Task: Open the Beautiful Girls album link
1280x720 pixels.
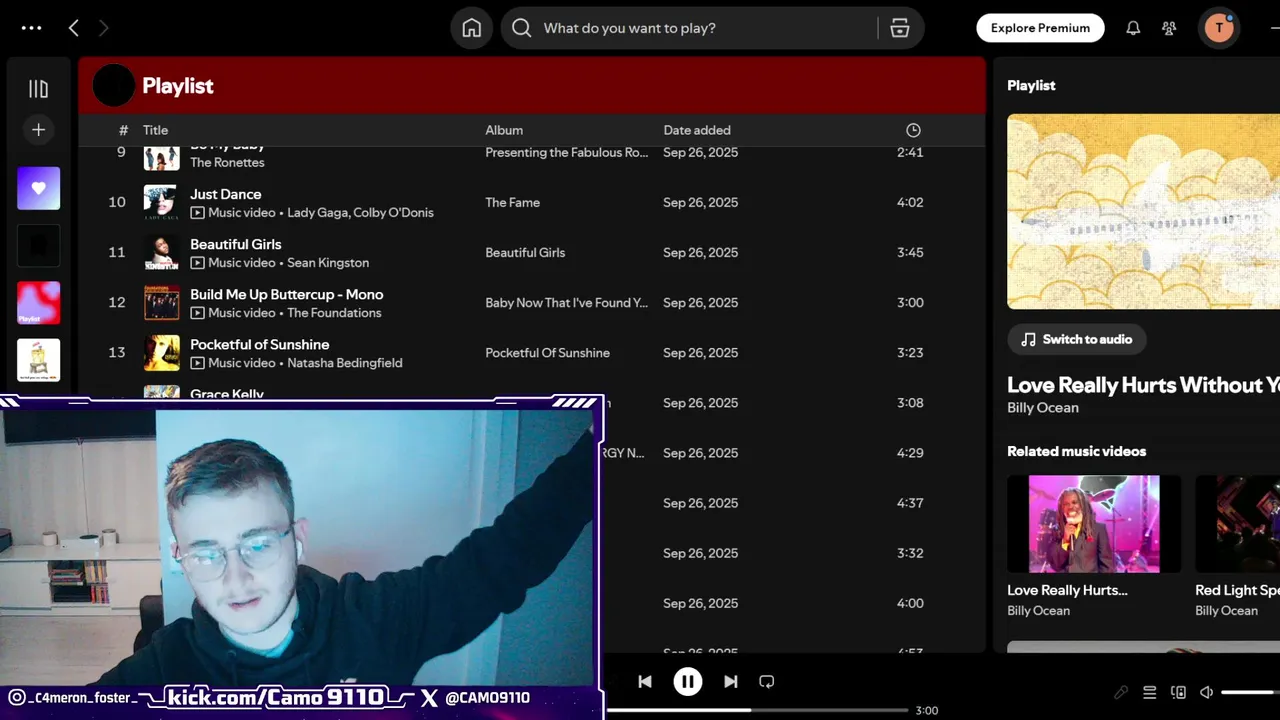Action: tap(525, 252)
